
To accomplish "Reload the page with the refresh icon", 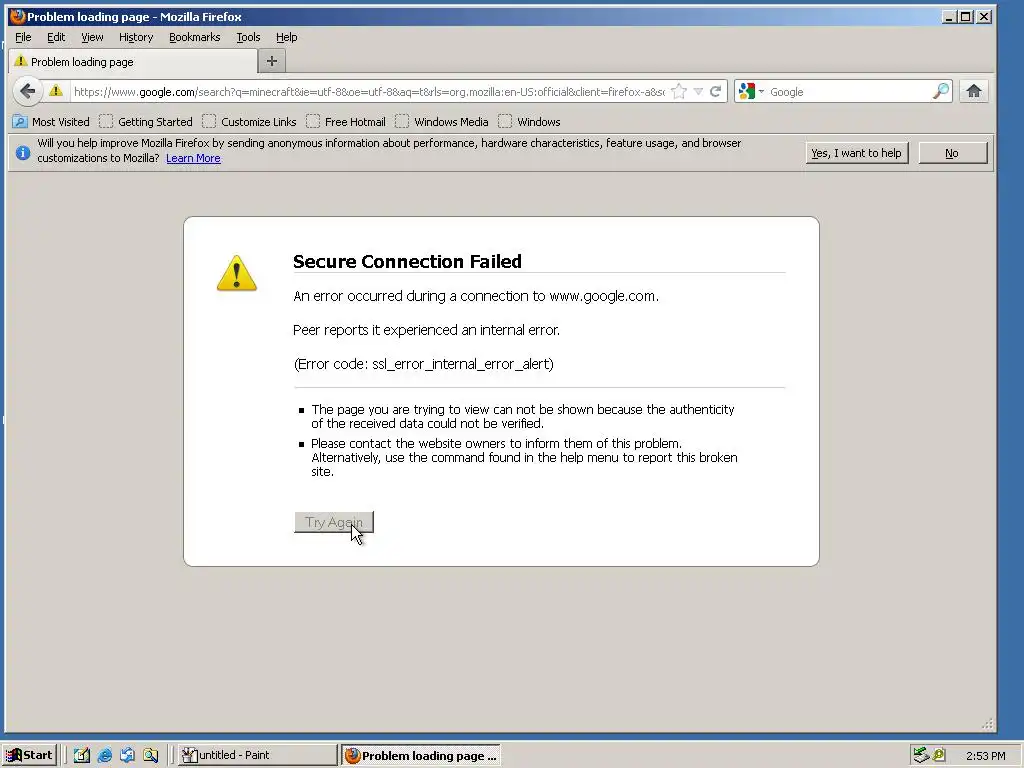I will coord(716,91).
